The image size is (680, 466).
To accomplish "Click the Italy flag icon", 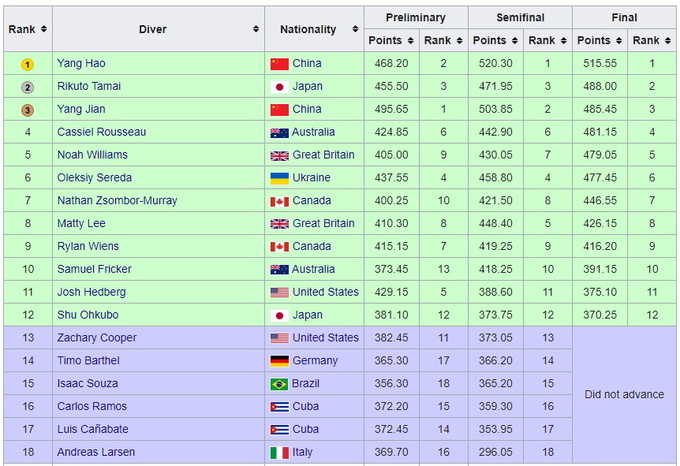I will click(x=280, y=453).
